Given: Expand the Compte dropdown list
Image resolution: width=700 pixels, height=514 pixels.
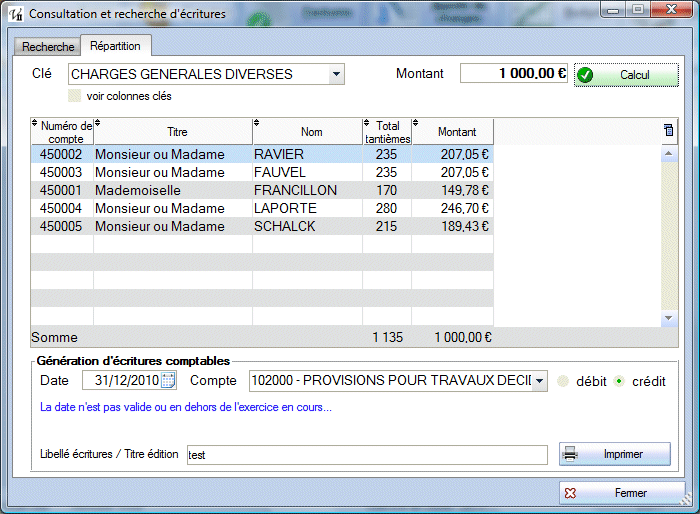Looking at the screenshot, I should [x=539, y=380].
